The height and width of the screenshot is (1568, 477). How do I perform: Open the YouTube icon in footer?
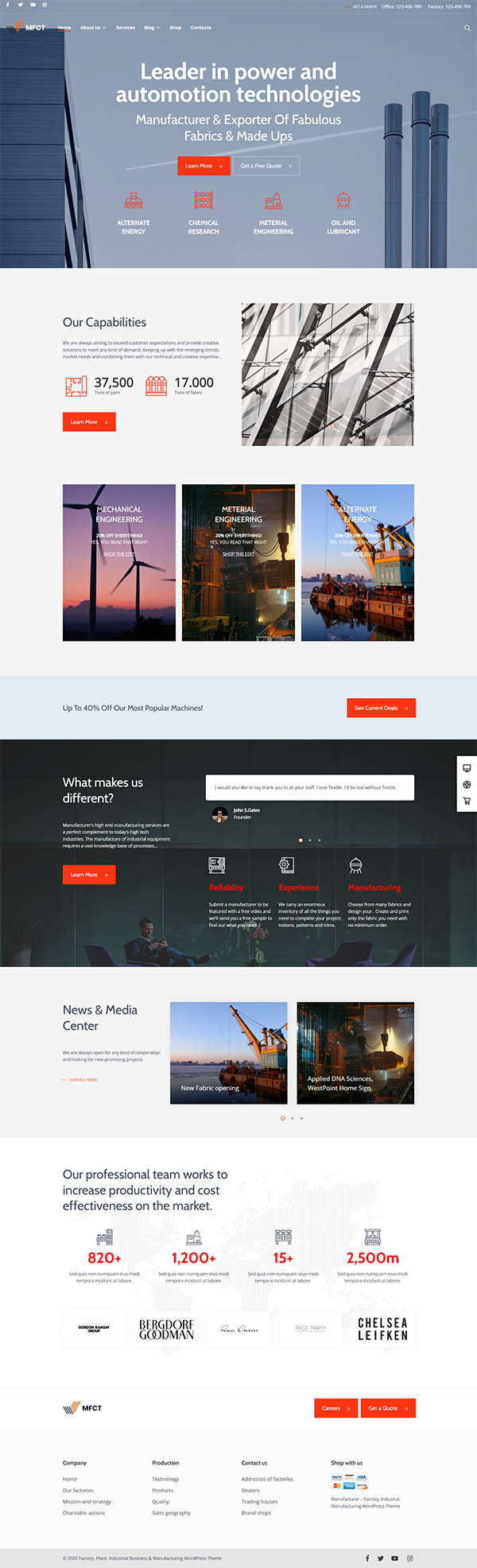pyautogui.click(x=394, y=1558)
